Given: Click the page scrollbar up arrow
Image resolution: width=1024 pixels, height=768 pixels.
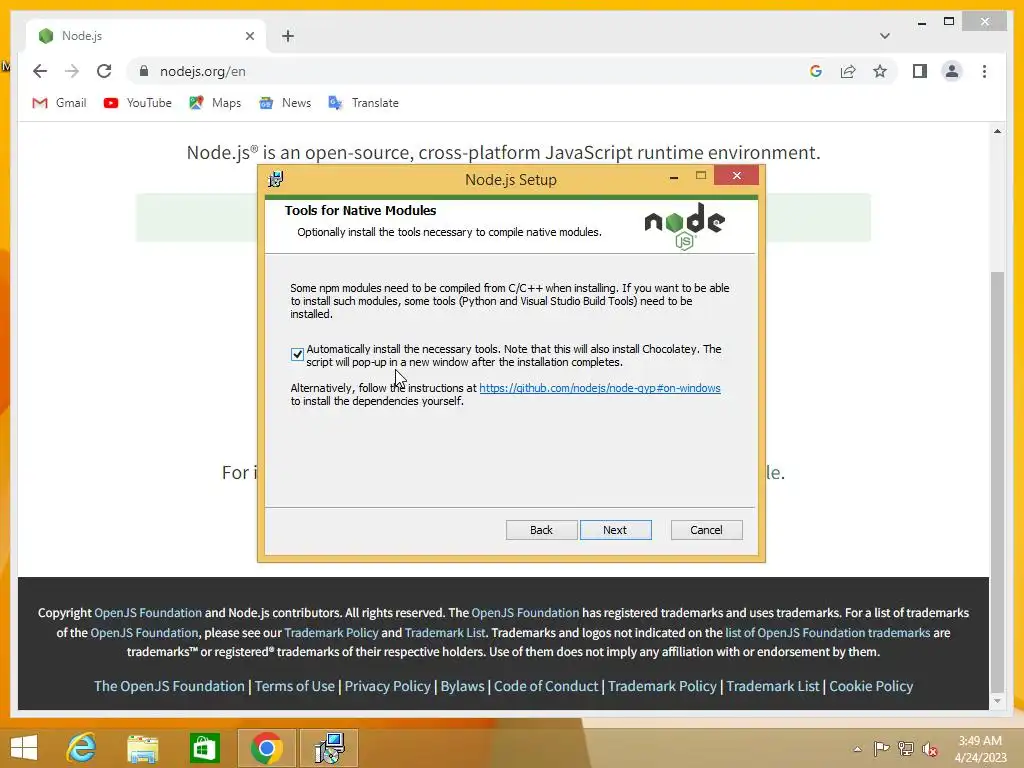Looking at the screenshot, I should [x=997, y=131].
